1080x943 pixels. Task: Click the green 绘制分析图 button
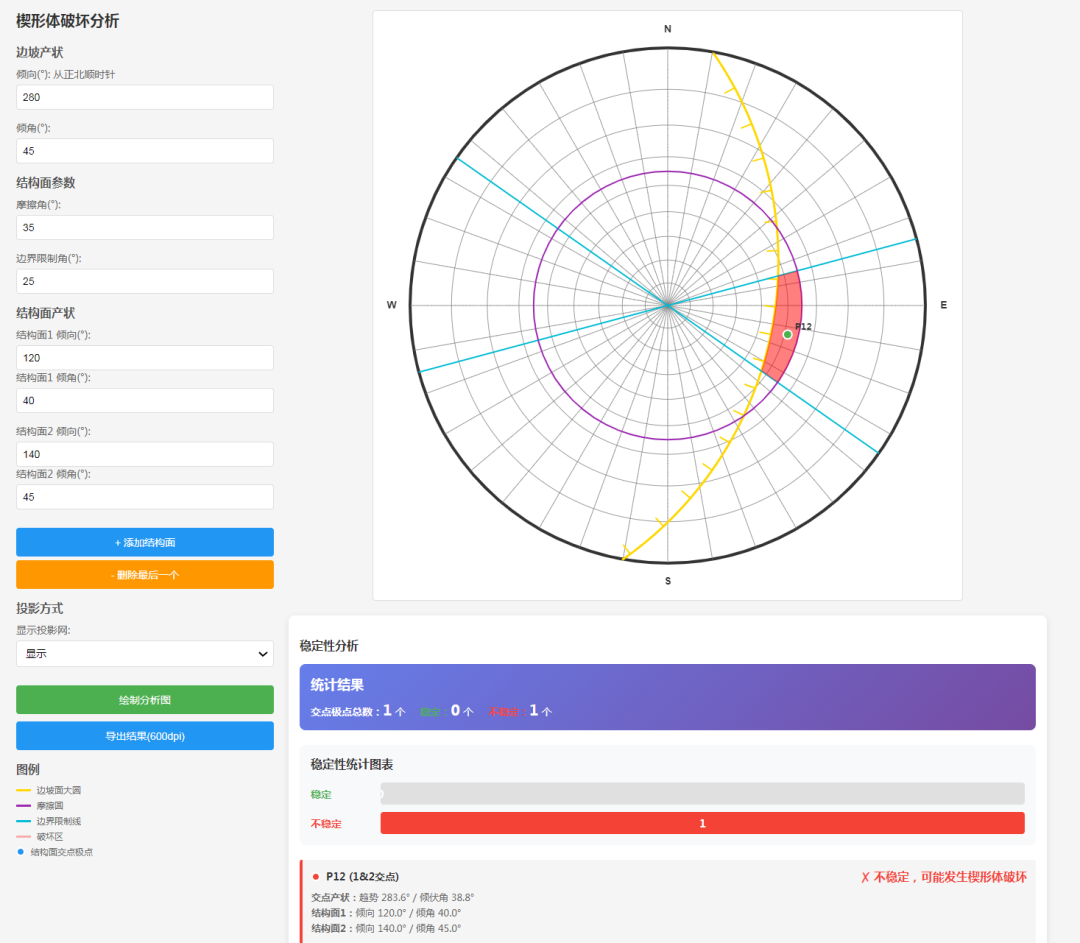[145, 700]
